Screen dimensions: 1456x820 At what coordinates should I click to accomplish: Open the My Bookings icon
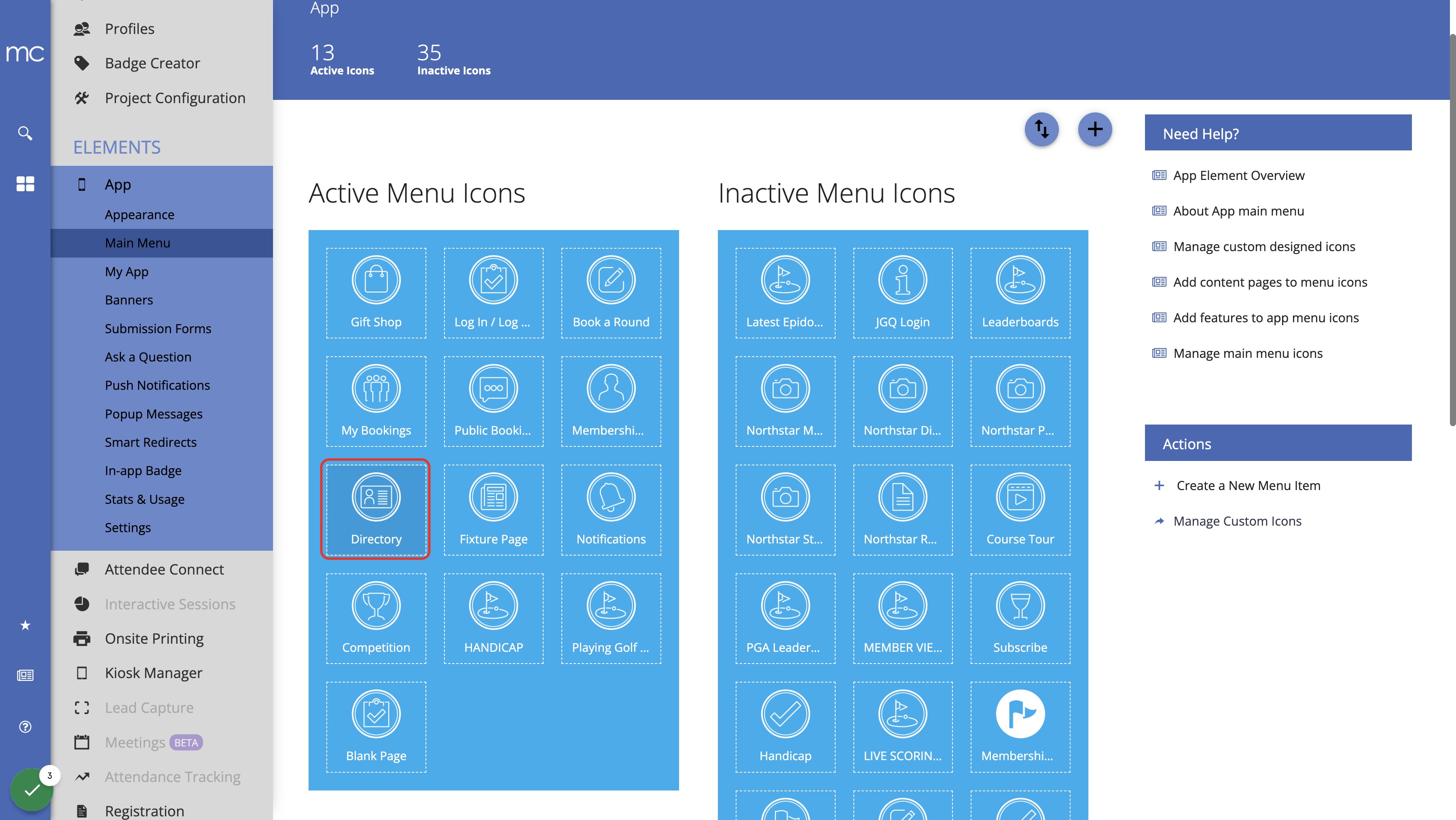point(376,401)
